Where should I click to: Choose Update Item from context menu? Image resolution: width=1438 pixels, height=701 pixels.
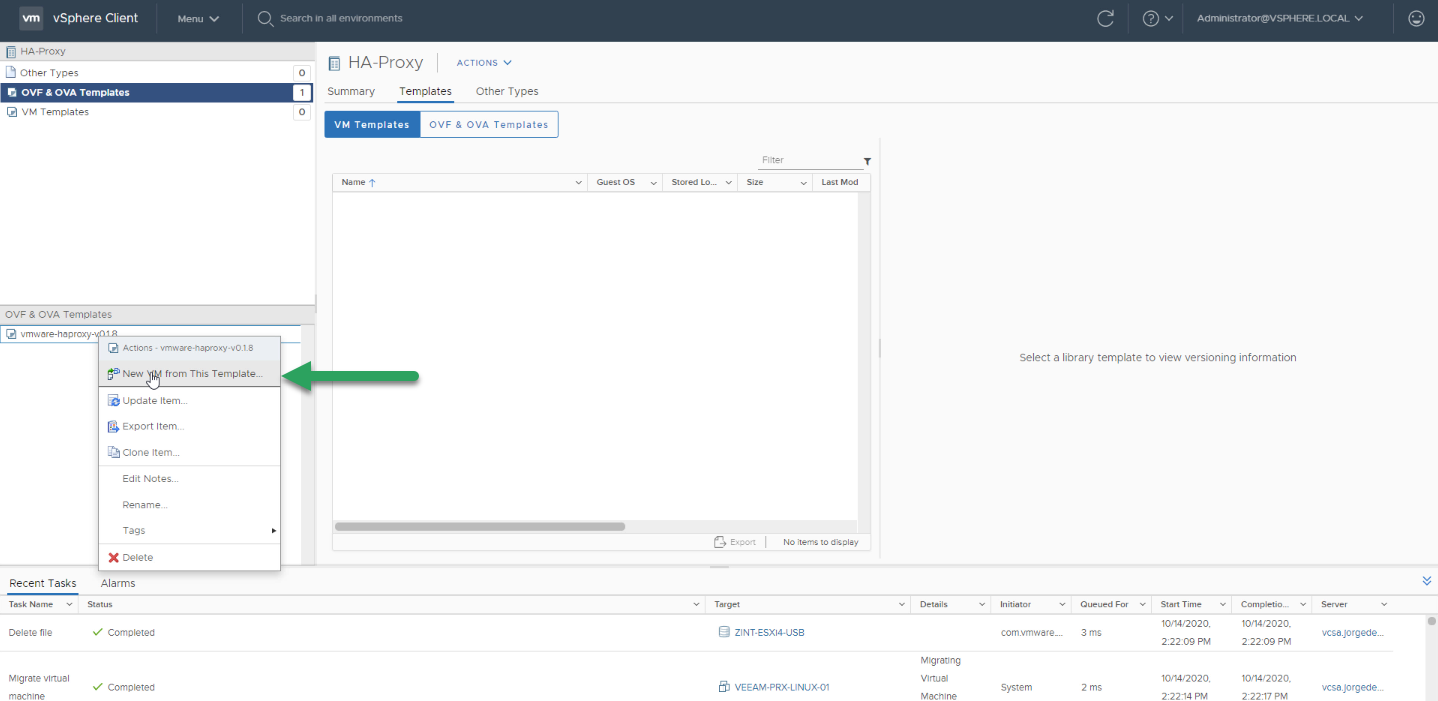(x=189, y=400)
